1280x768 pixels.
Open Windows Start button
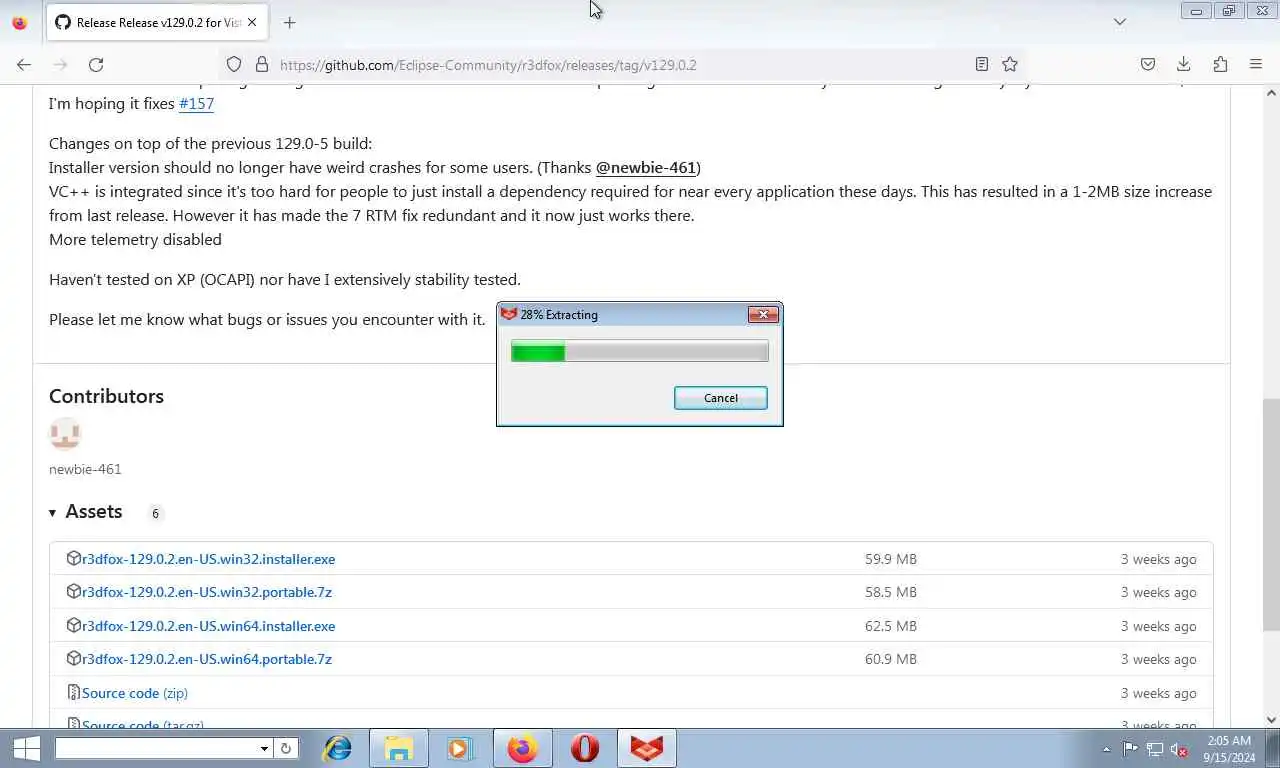pyautogui.click(x=25, y=748)
